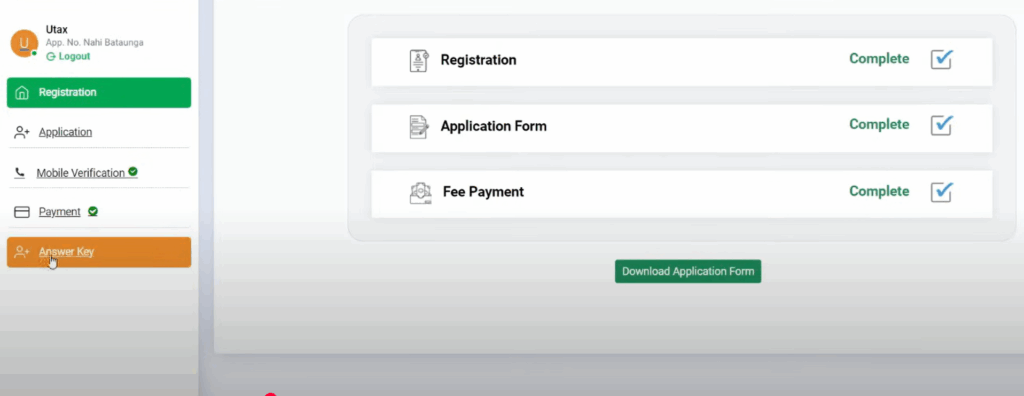
Task: Click the person-plus icon beside Application
Action: 22,133
